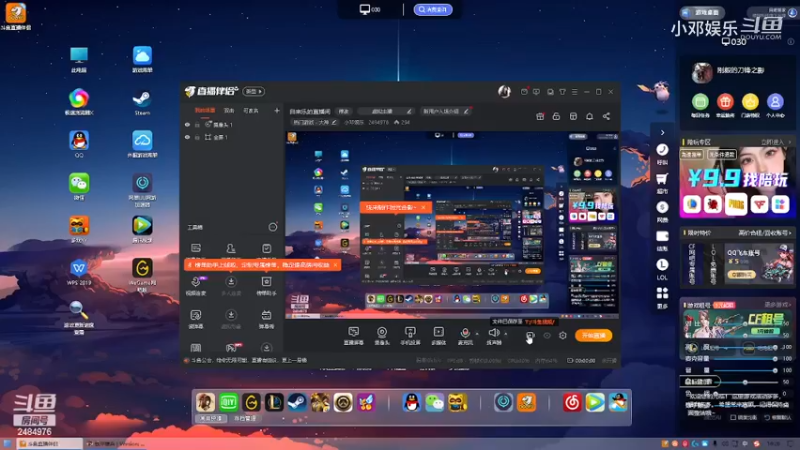Open personal center purple icon
800x450 pixels.
pyautogui.click(x=775, y=106)
